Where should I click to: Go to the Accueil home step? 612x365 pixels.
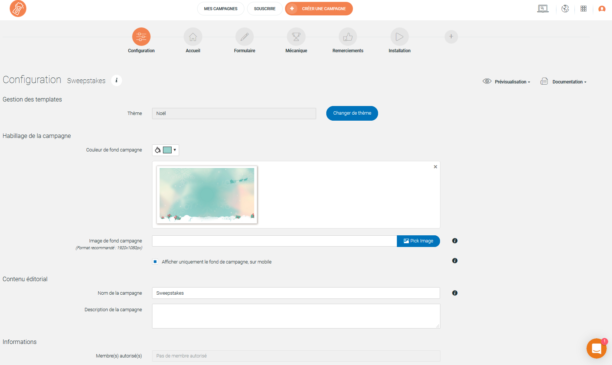coord(193,37)
